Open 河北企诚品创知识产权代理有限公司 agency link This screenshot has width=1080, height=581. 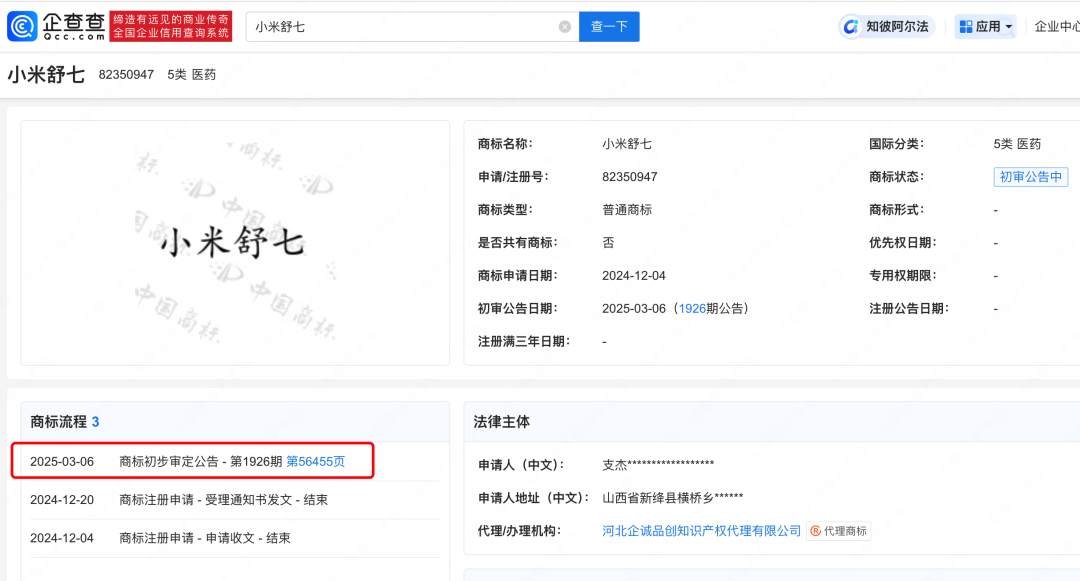coord(701,531)
